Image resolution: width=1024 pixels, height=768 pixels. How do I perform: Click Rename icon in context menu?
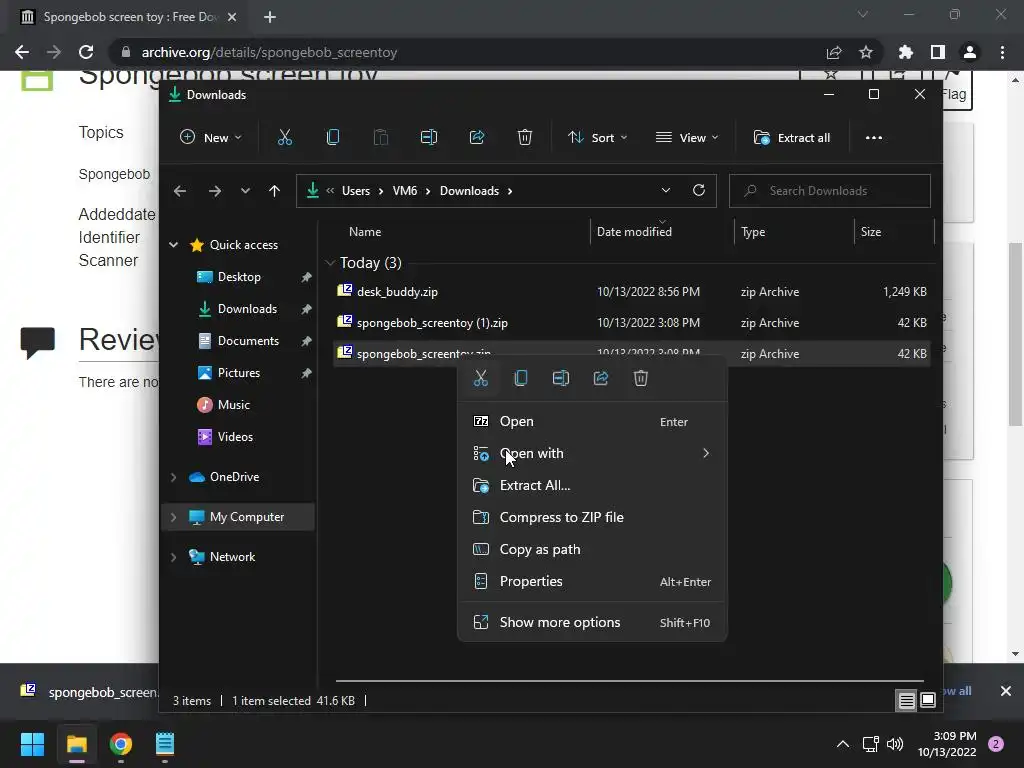tap(560, 378)
